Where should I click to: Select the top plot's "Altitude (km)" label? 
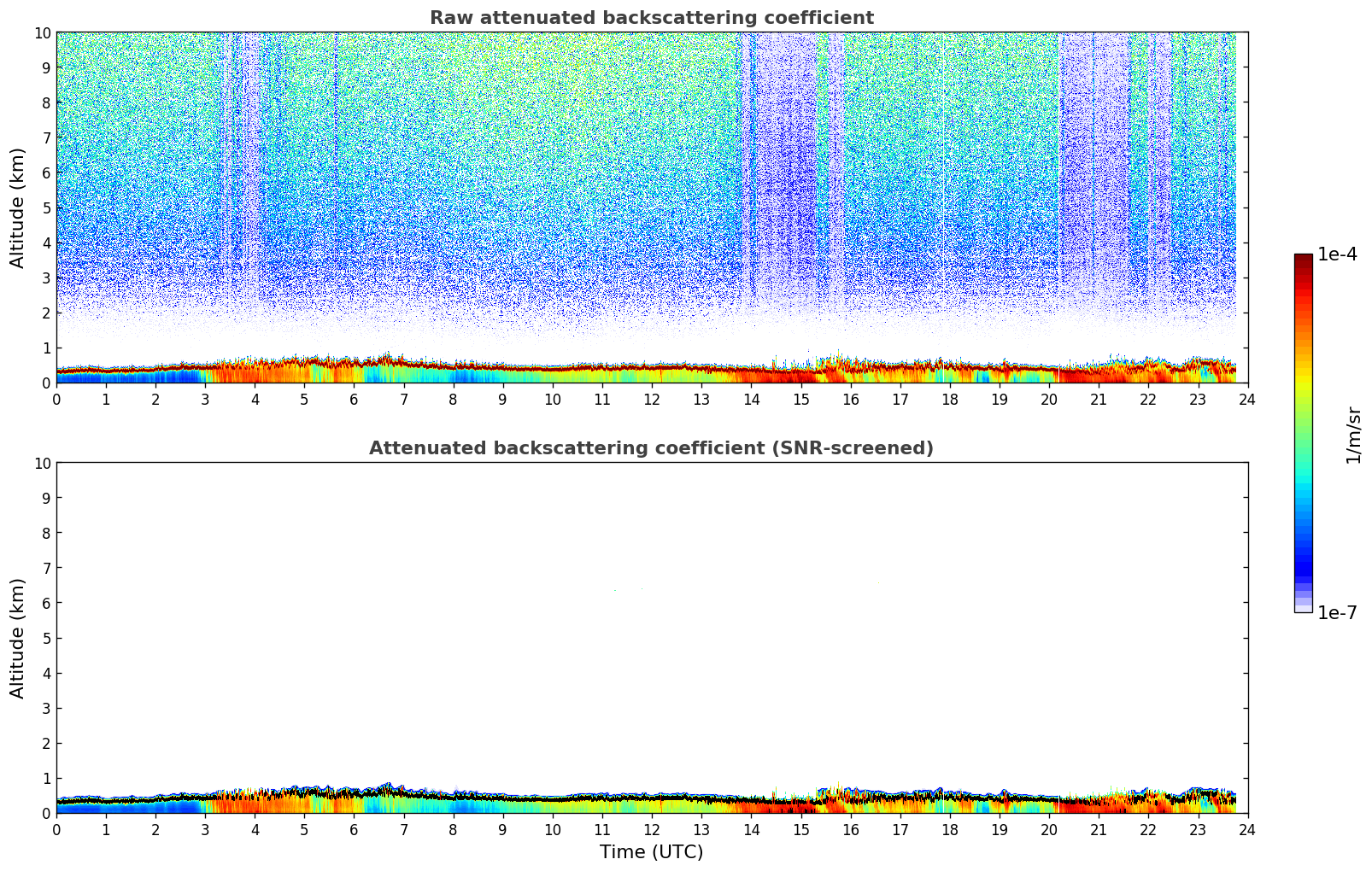pyautogui.click(x=18, y=208)
